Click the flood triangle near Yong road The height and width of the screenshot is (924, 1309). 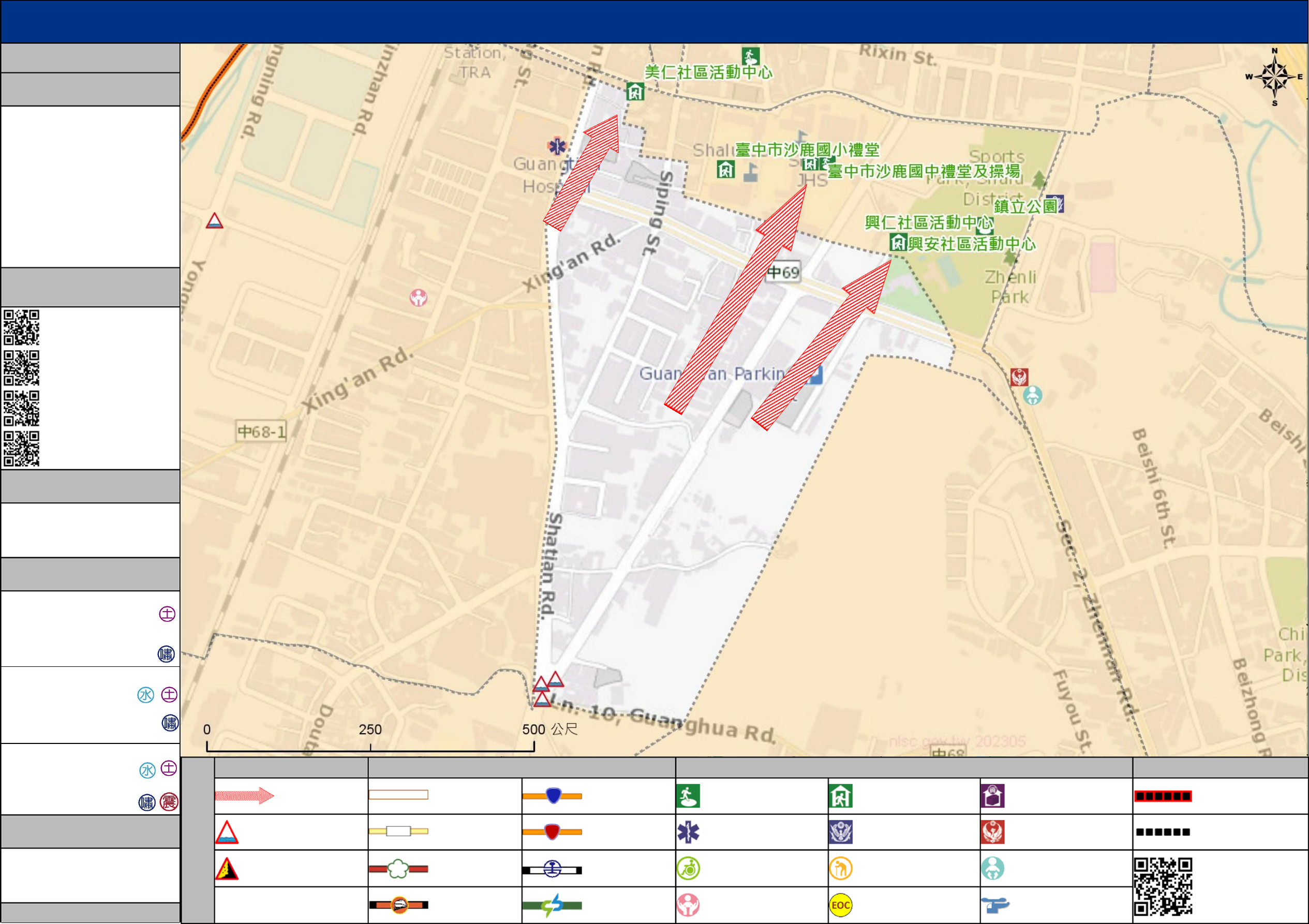tap(214, 220)
